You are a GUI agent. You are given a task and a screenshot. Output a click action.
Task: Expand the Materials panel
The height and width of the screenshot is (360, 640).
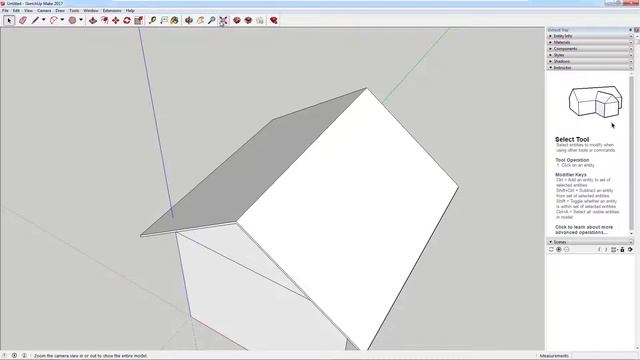(x=589, y=42)
